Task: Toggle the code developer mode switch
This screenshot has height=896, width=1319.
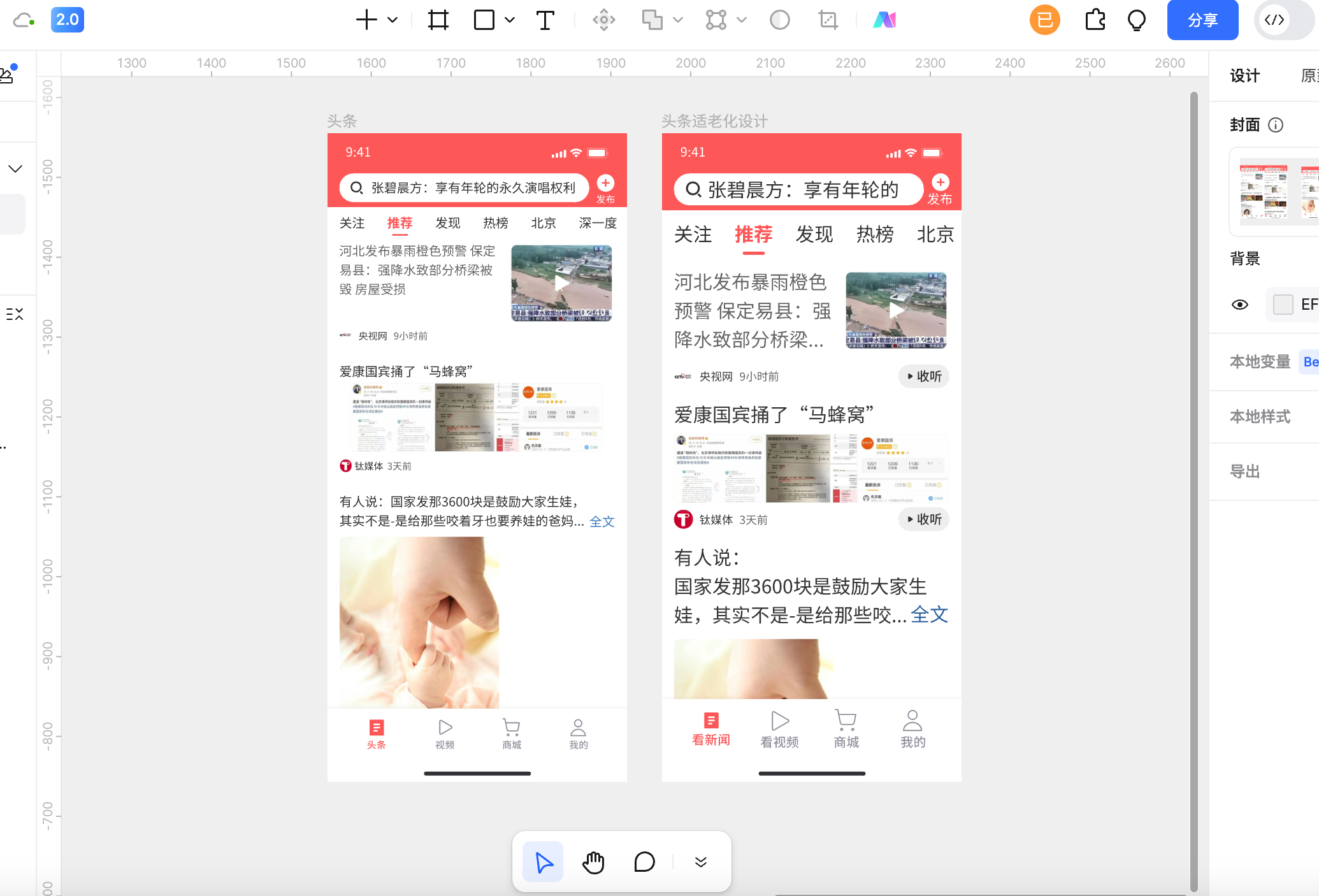Action: pyautogui.click(x=1286, y=20)
